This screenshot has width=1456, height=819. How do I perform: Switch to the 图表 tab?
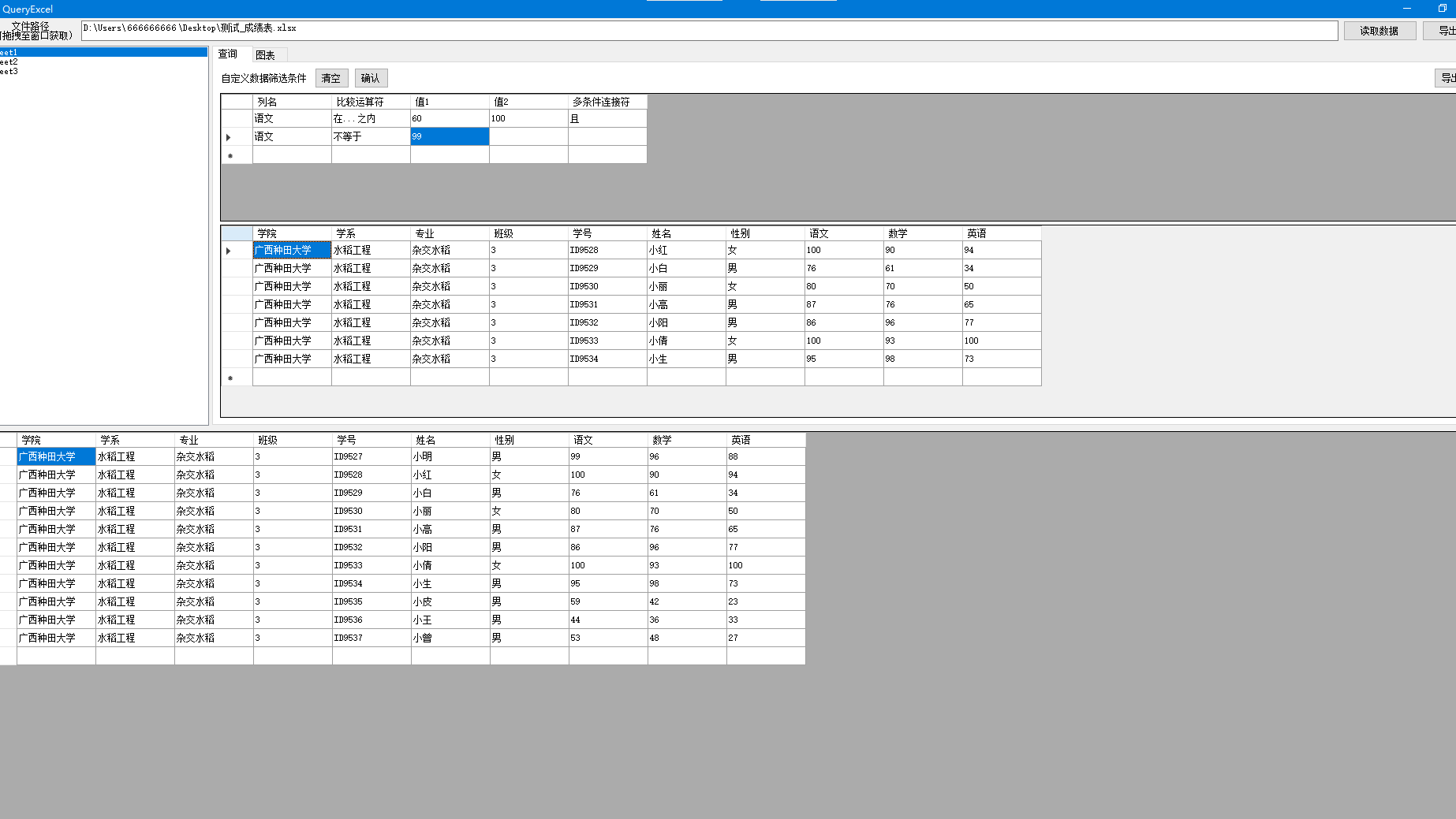tap(266, 55)
